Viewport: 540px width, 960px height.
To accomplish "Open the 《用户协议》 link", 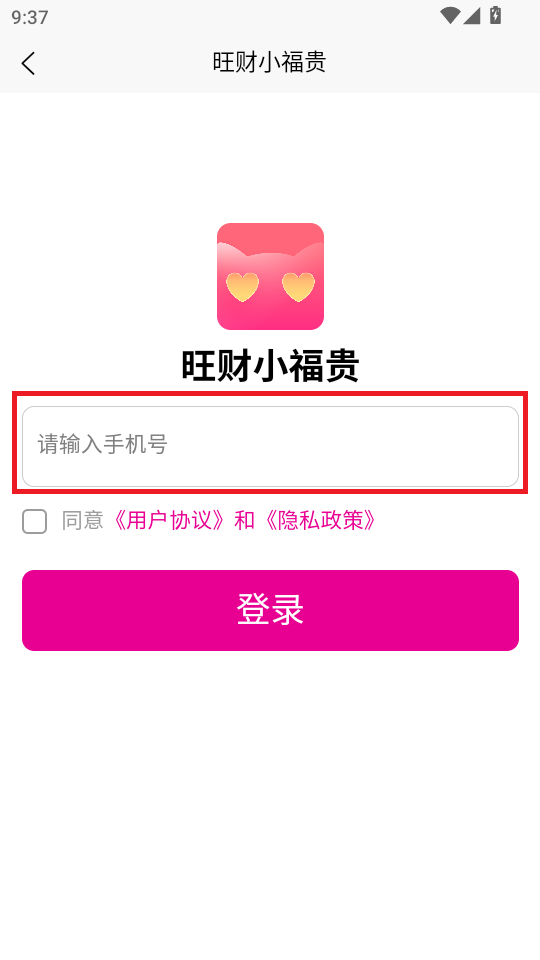I will tap(171, 520).
